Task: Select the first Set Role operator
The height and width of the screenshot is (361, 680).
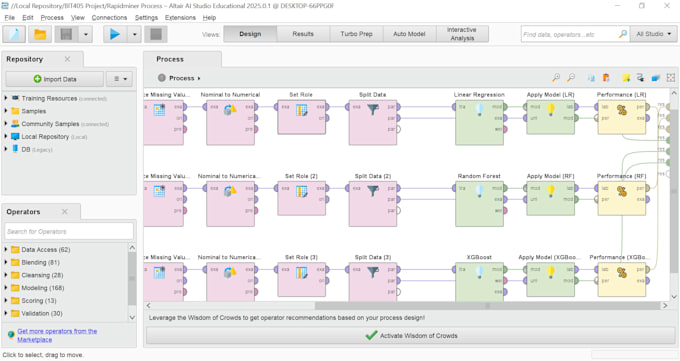Action: [301, 118]
